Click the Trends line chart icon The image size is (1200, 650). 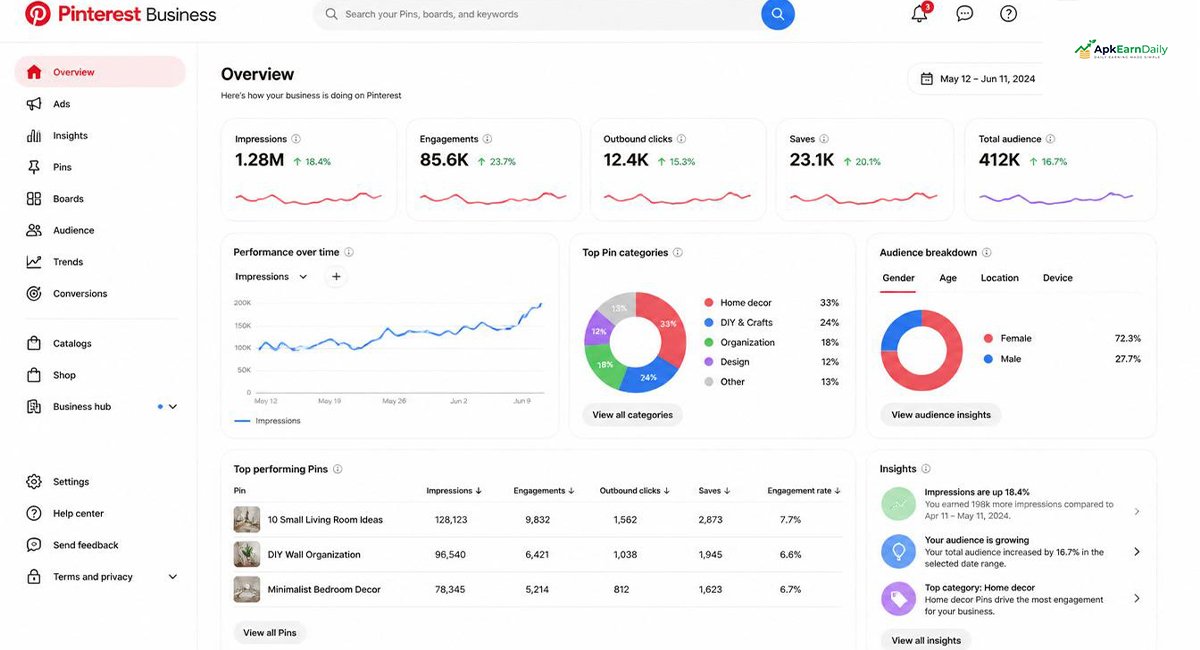[x=34, y=262]
